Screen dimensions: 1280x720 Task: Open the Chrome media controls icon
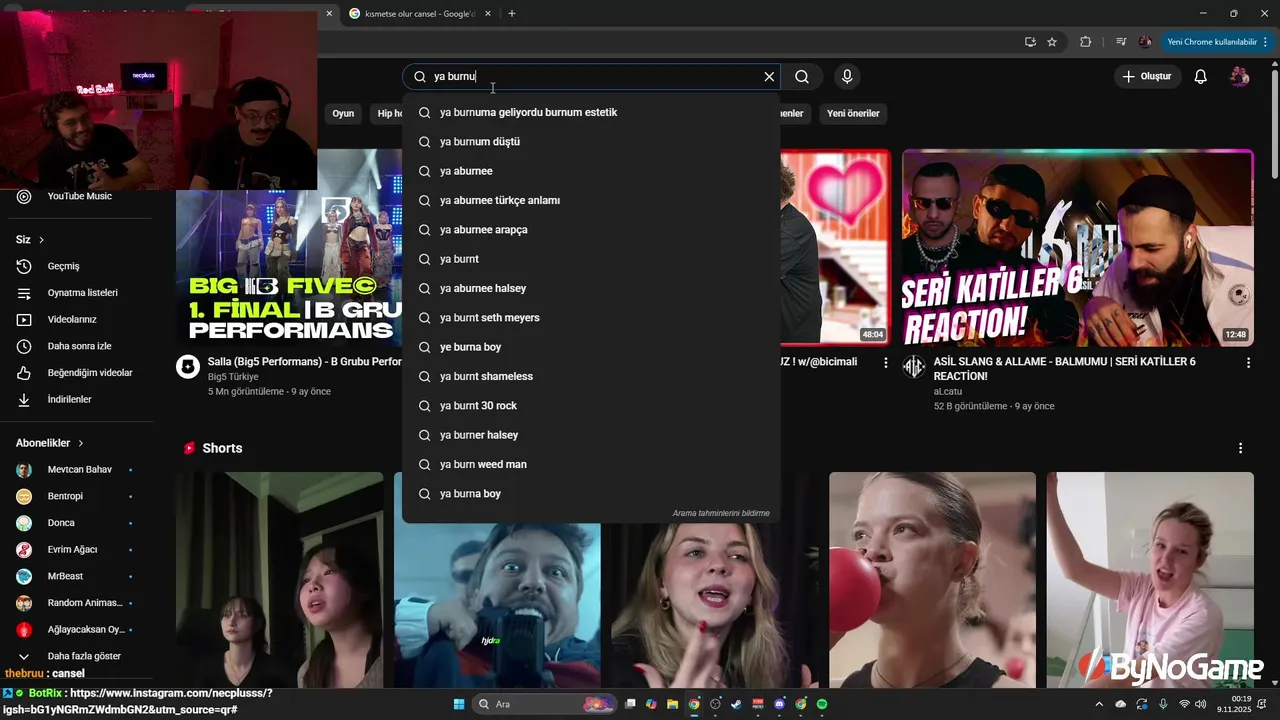point(1121,42)
